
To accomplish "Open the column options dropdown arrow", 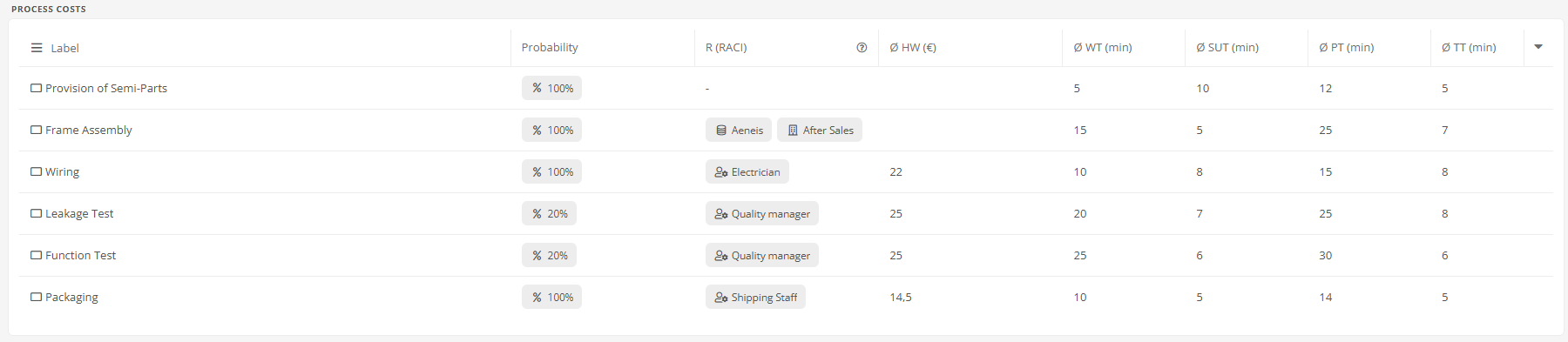I will click(x=1538, y=47).
